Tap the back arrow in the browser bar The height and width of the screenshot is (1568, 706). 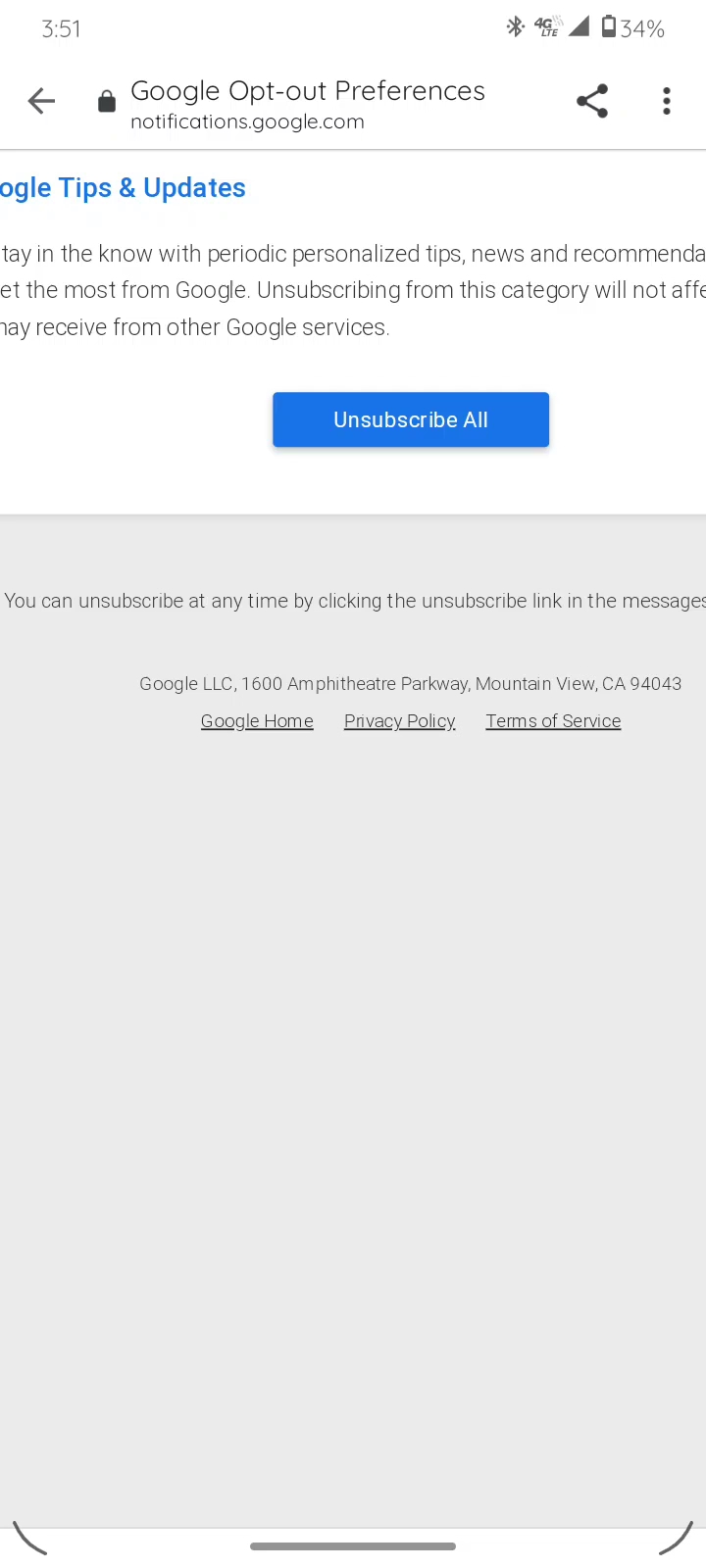[41, 101]
